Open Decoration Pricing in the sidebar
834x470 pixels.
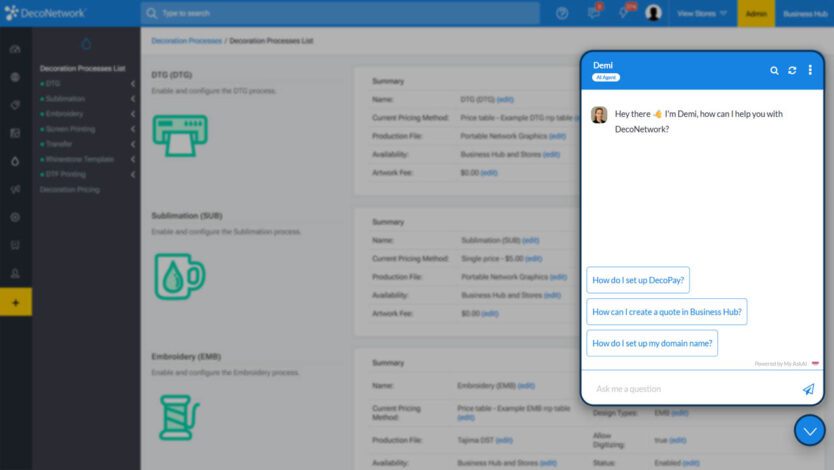pyautogui.click(x=70, y=189)
